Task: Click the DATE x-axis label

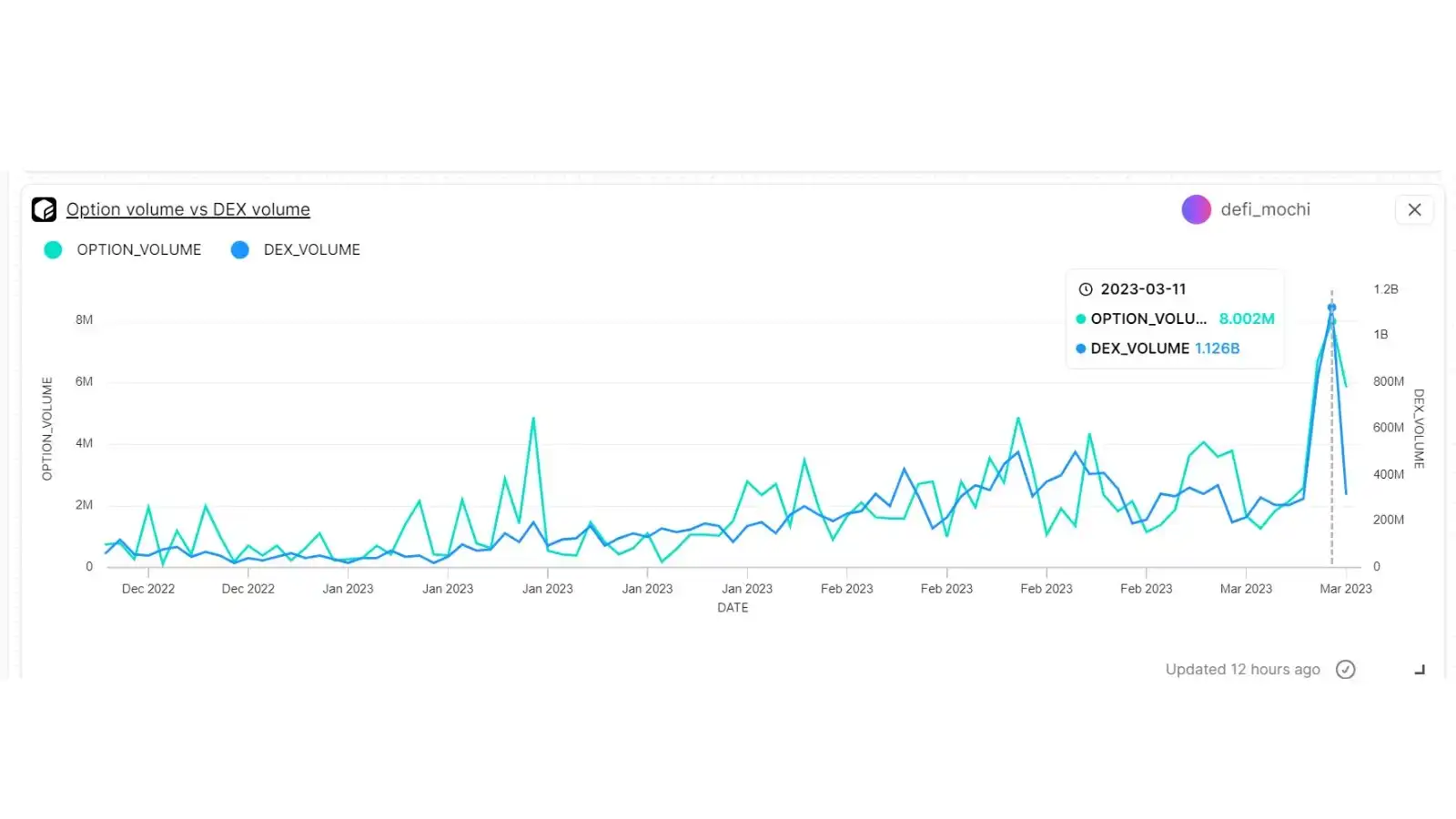Action: (733, 608)
